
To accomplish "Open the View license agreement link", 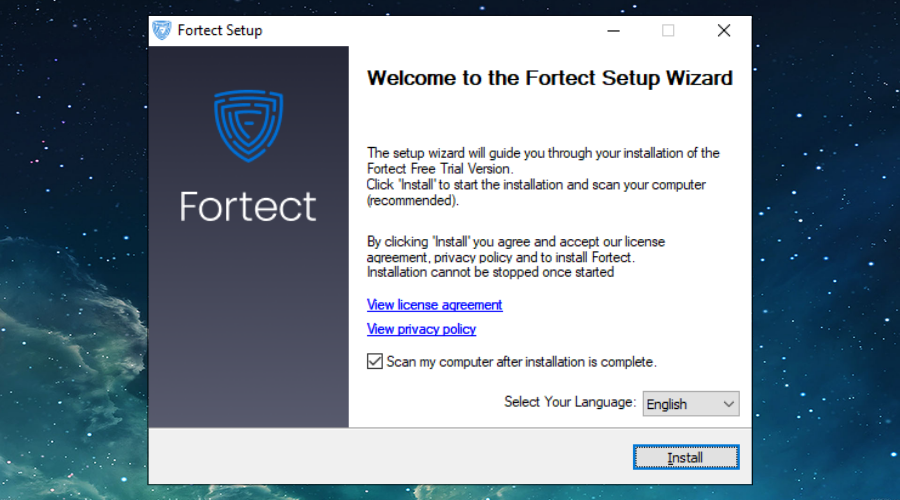I will pyautogui.click(x=434, y=304).
